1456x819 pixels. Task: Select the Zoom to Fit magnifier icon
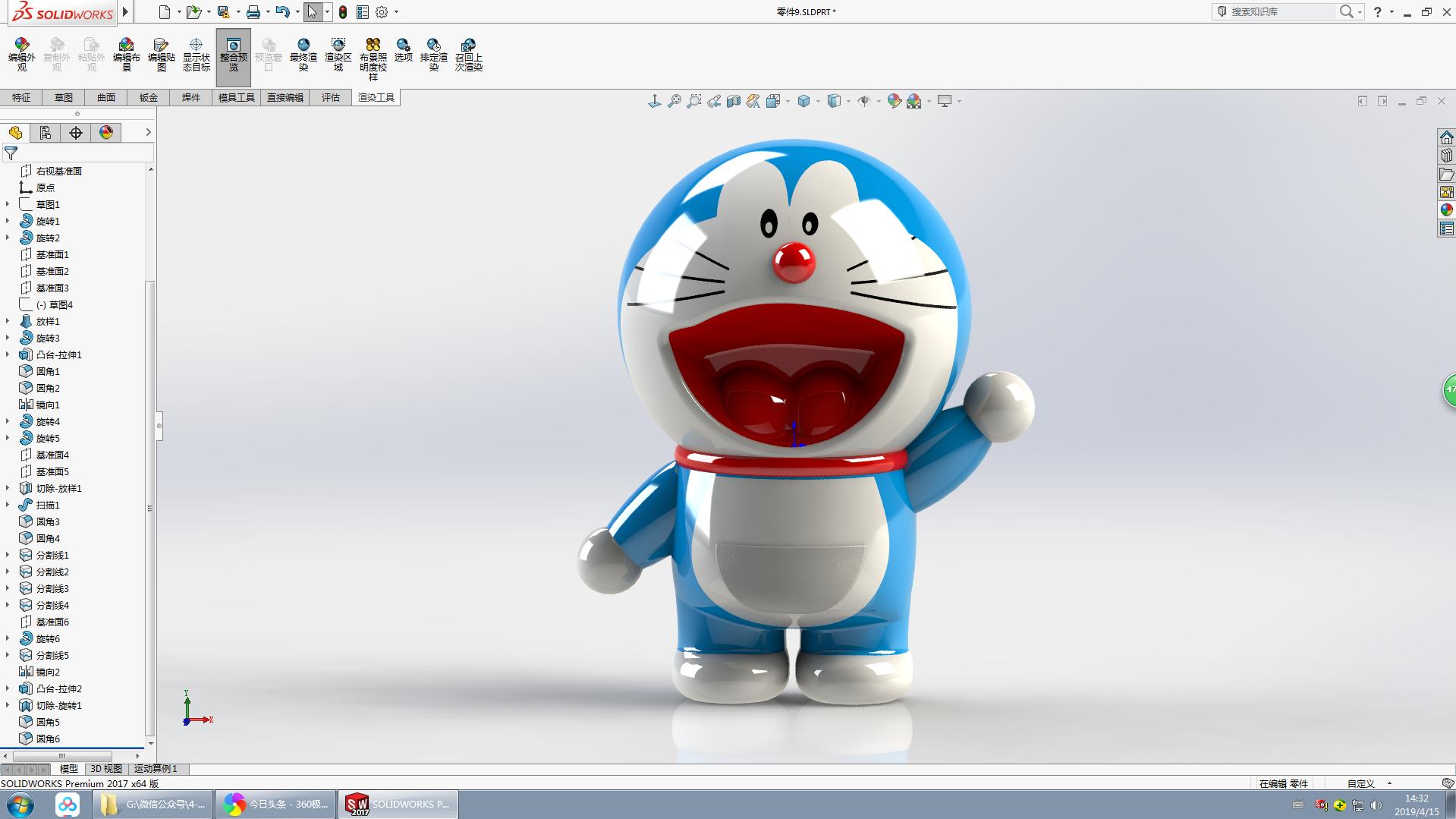(674, 101)
